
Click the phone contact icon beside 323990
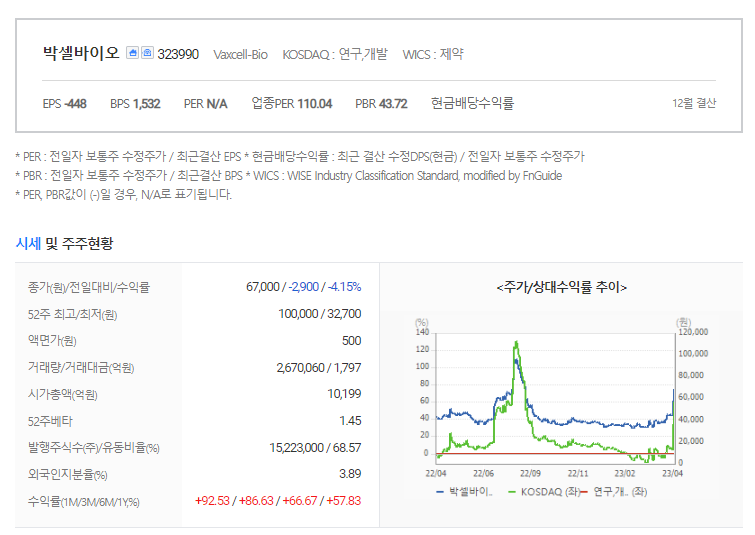[x=147, y=52]
